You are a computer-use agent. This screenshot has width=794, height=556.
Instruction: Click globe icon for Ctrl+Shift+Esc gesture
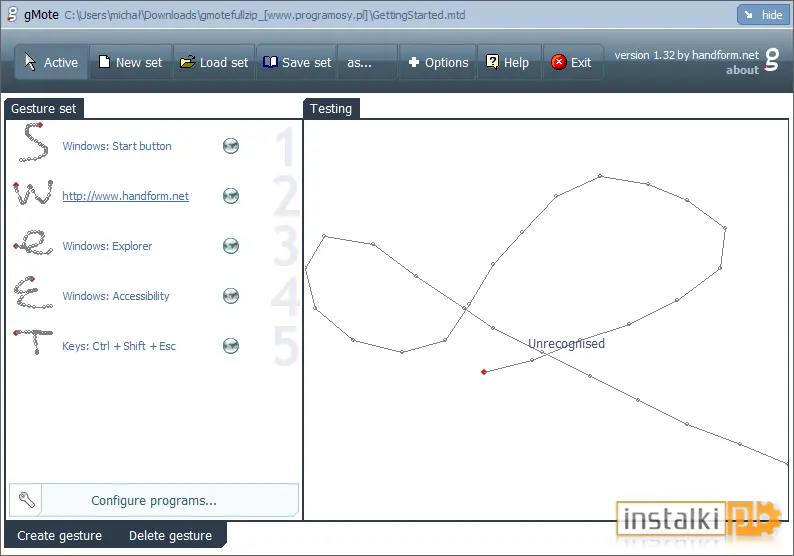pyautogui.click(x=231, y=346)
